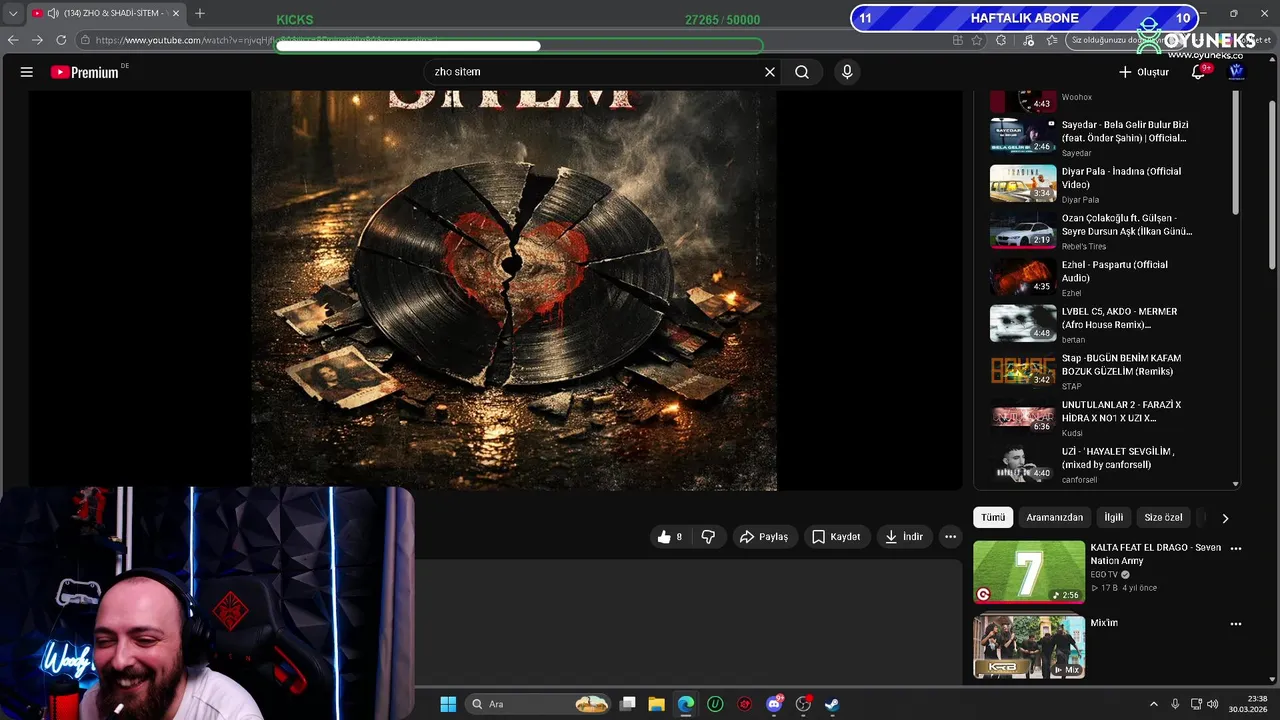
Task: Add this page to browser favorites star
Action: pyautogui.click(x=977, y=40)
